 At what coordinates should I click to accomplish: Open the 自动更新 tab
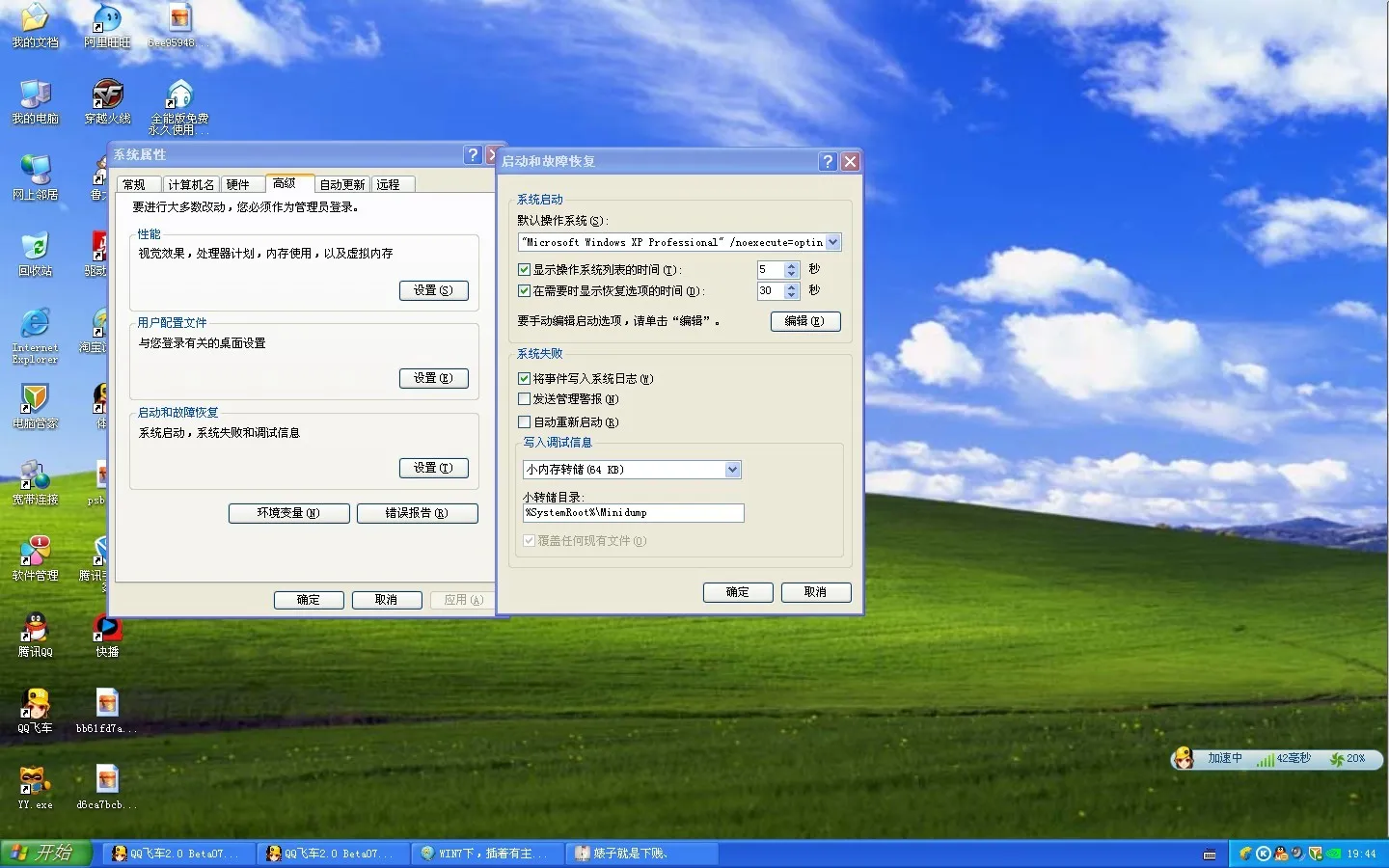341,183
